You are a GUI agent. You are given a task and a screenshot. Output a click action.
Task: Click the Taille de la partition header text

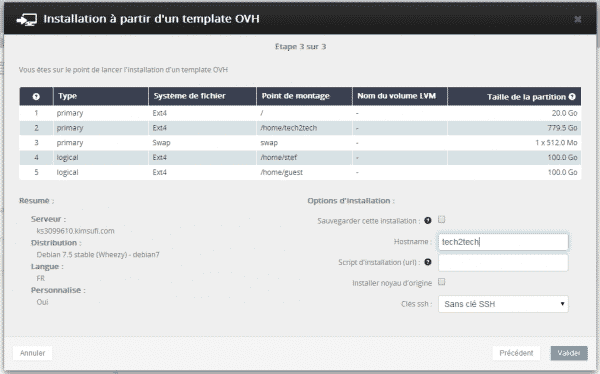tap(526, 97)
